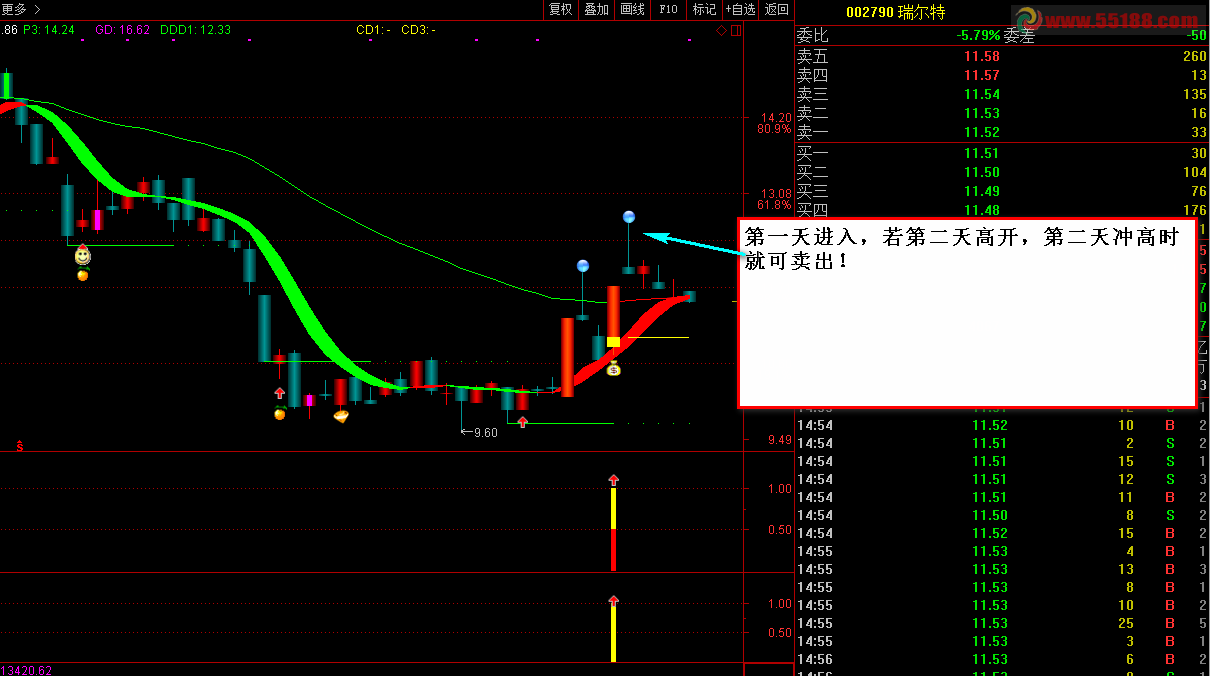Open the 更多 menu
Viewport: 1211px width, 676px height.
tap(20, 9)
